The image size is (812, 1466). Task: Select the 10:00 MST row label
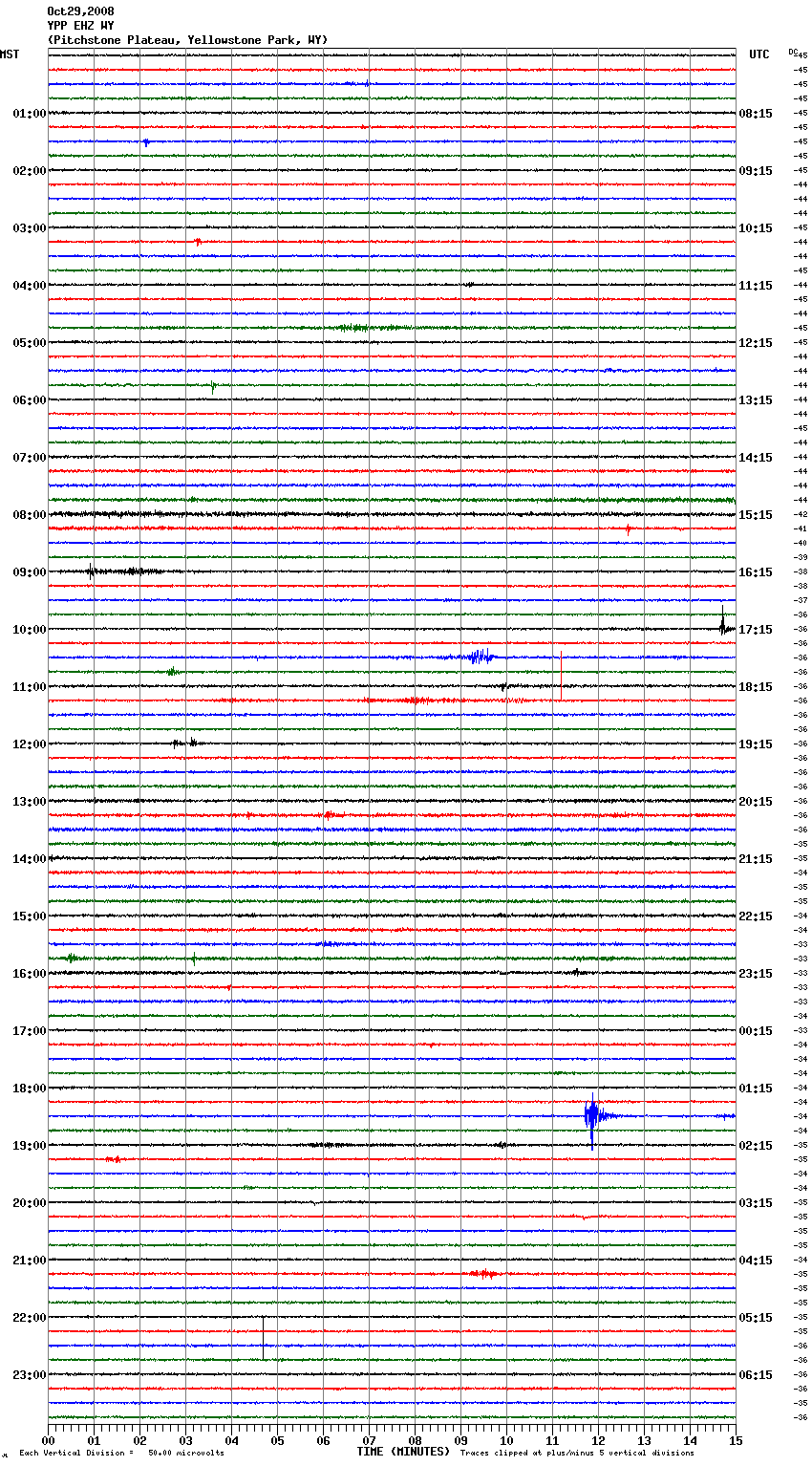[x=30, y=630]
